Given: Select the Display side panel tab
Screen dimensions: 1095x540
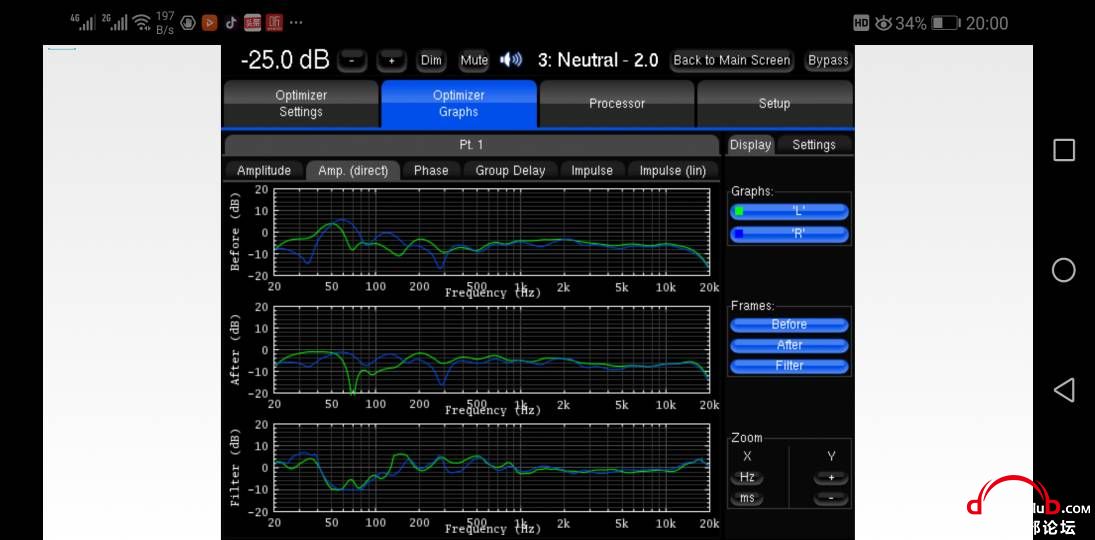Looking at the screenshot, I should coord(751,145).
